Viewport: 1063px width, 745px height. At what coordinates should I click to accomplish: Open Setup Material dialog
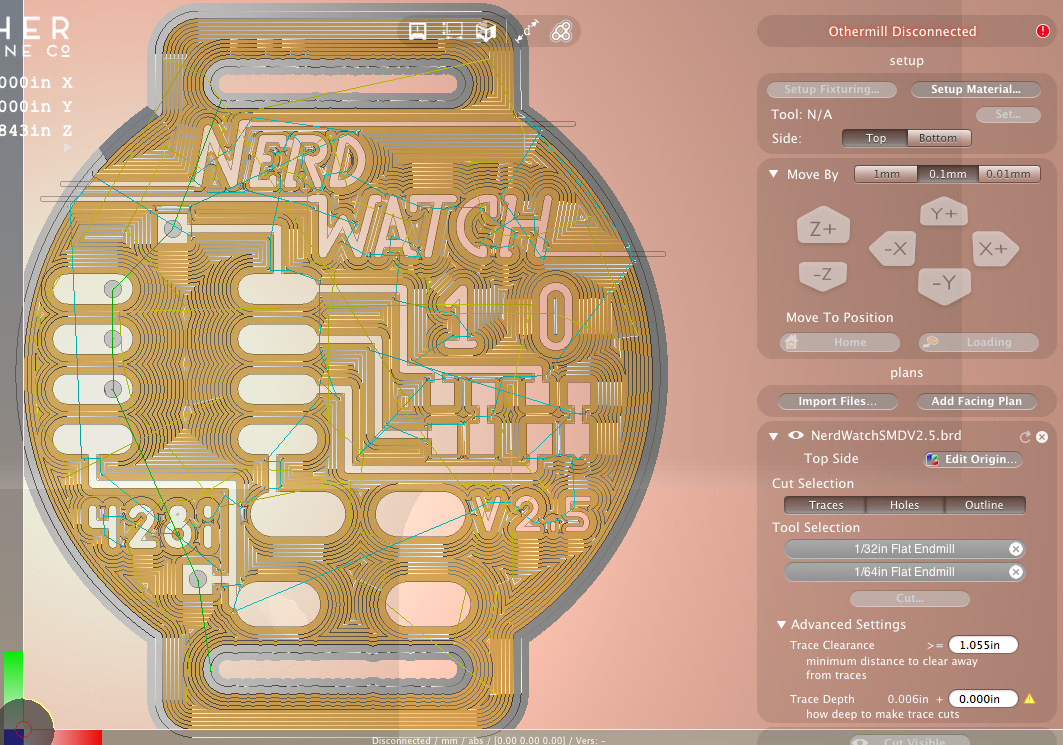click(976, 89)
